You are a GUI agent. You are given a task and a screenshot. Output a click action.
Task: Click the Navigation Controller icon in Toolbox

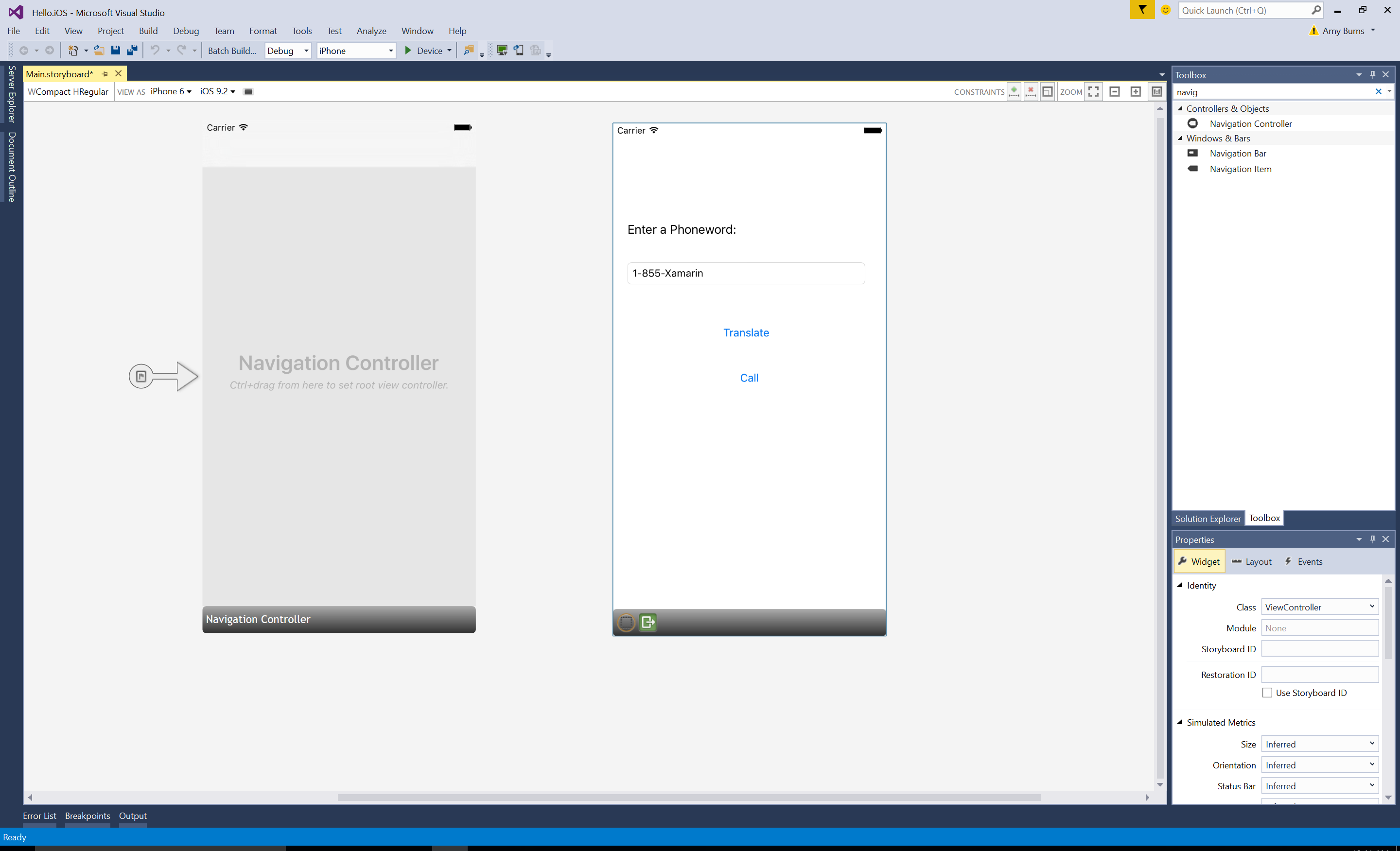1192,123
